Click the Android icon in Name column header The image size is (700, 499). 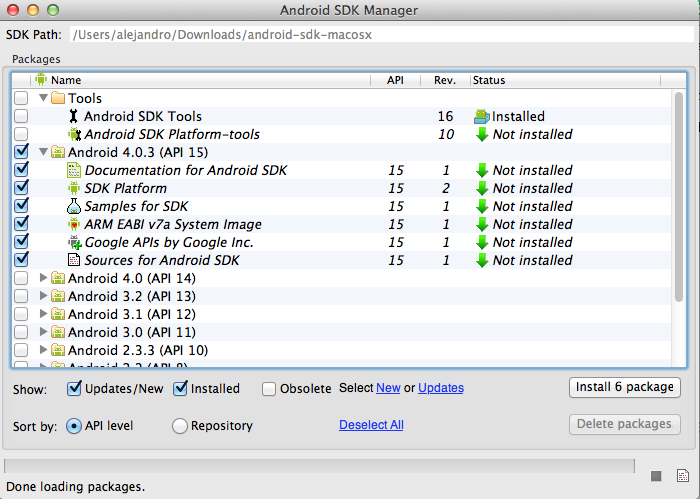tap(41, 79)
